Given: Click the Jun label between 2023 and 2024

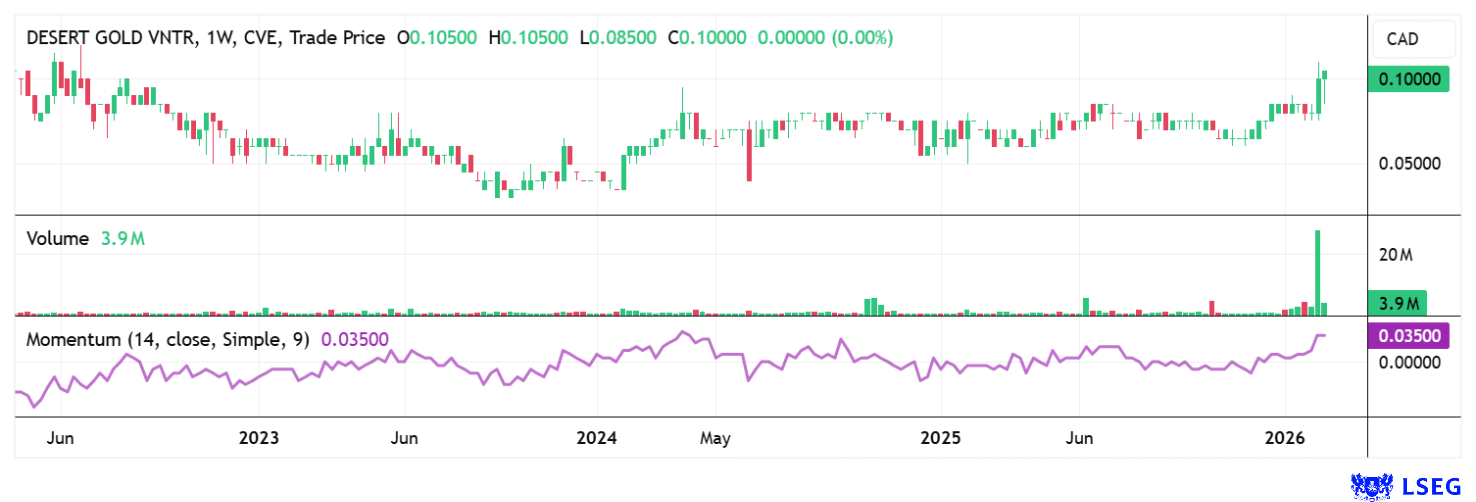Looking at the screenshot, I should [x=404, y=438].
